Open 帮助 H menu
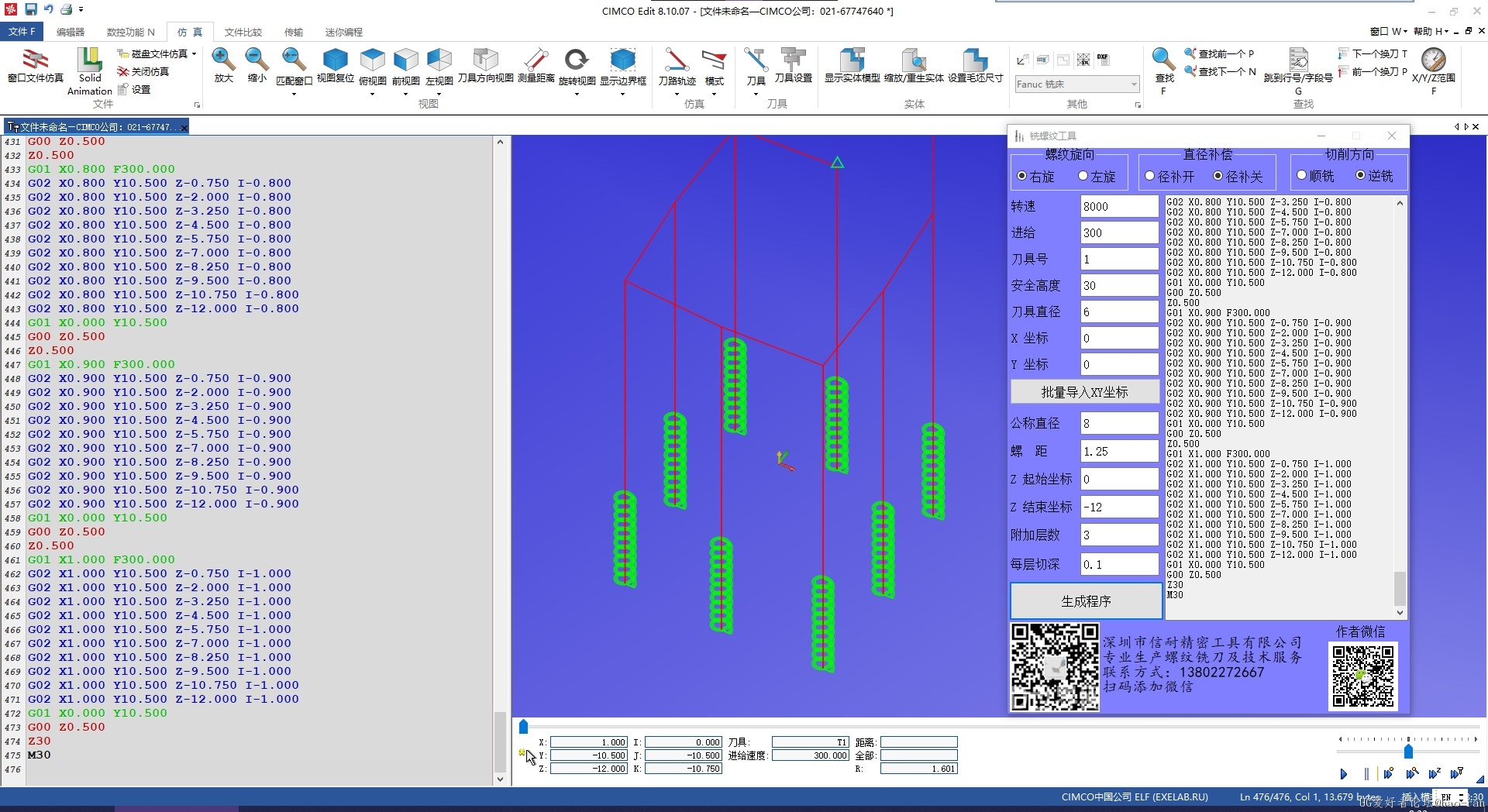 (1431, 31)
